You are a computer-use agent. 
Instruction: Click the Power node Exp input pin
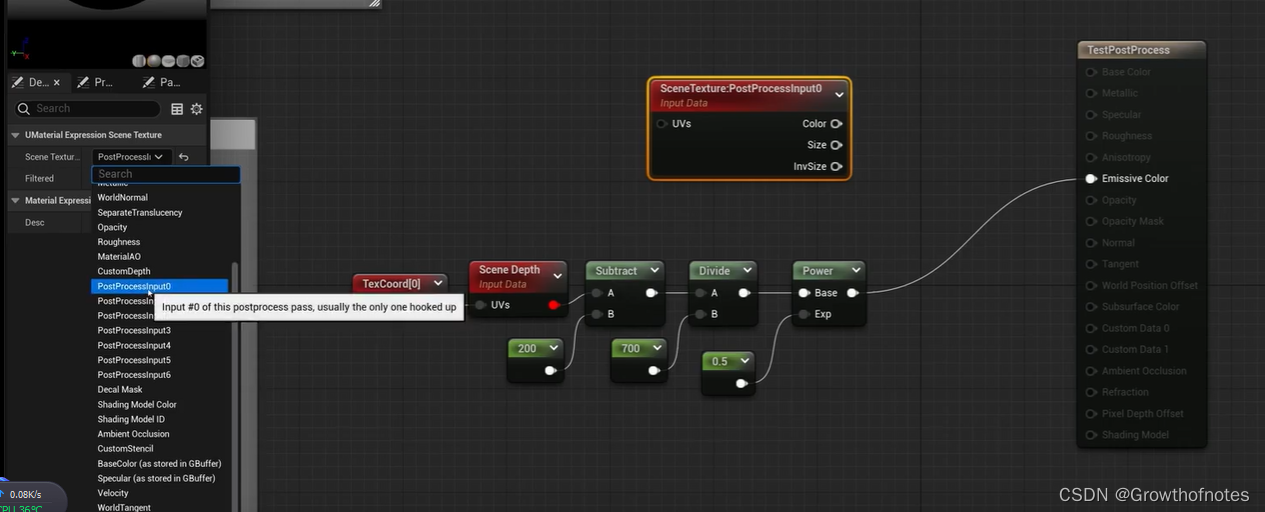click(804, 314)
